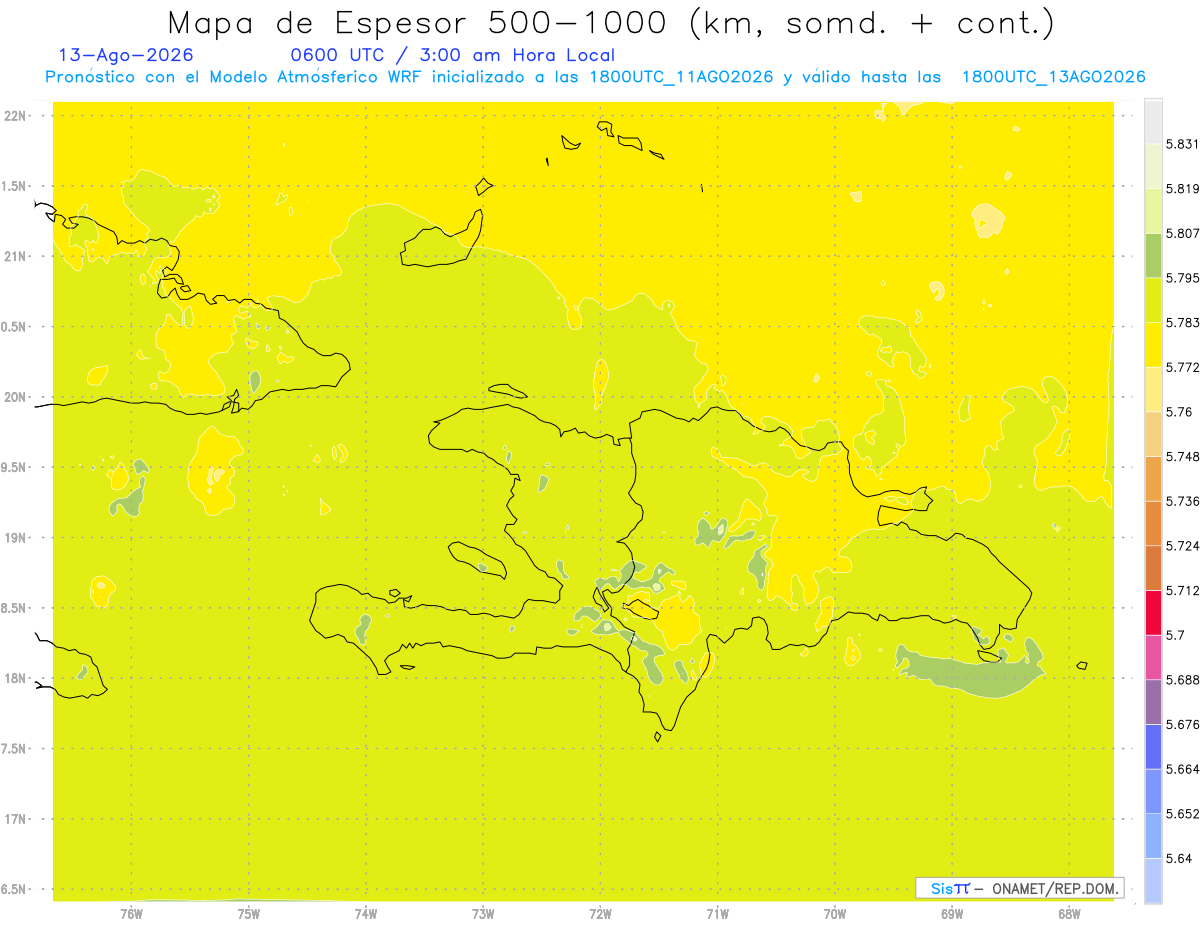Click the legend value 5.795
Viewport: 1200px width, 927px height.
click(x=1182, y=277)
